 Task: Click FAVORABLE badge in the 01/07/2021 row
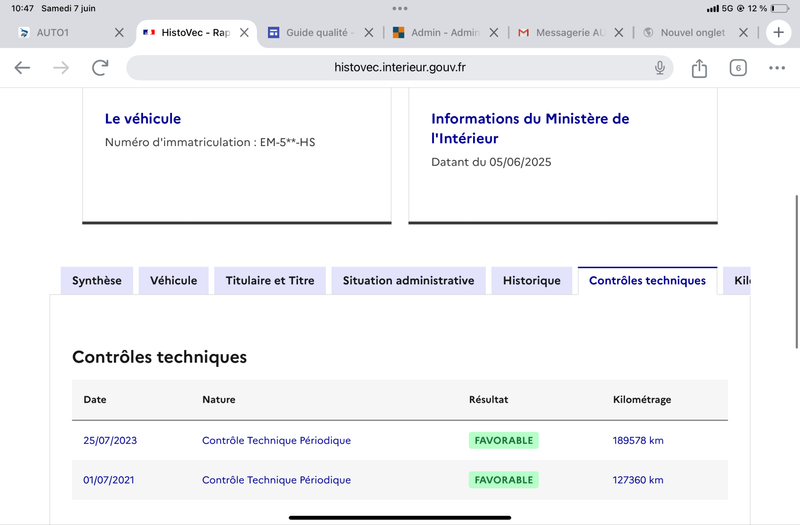(504, 480)
